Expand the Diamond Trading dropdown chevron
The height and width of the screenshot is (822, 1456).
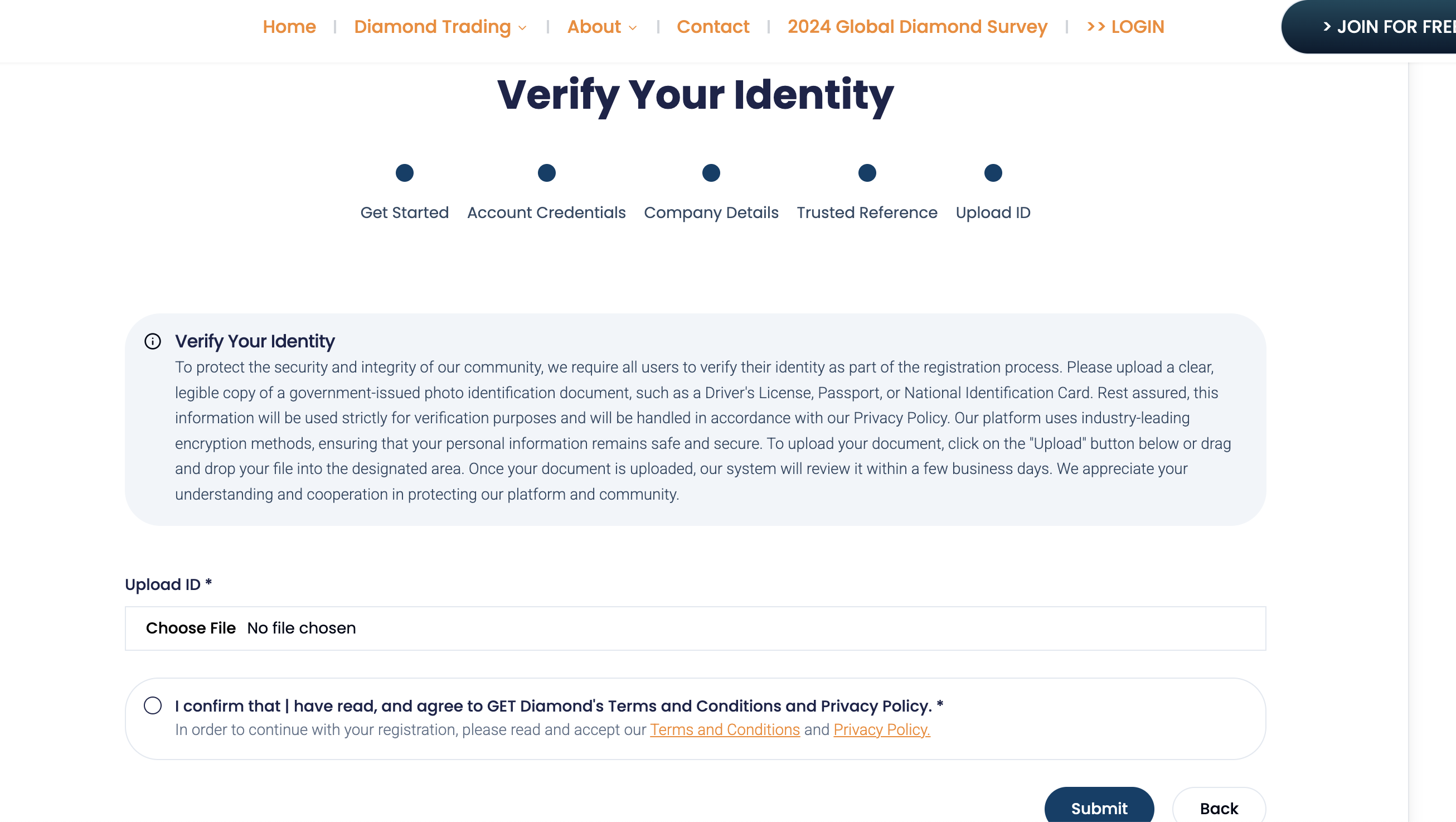pos(523,28)
